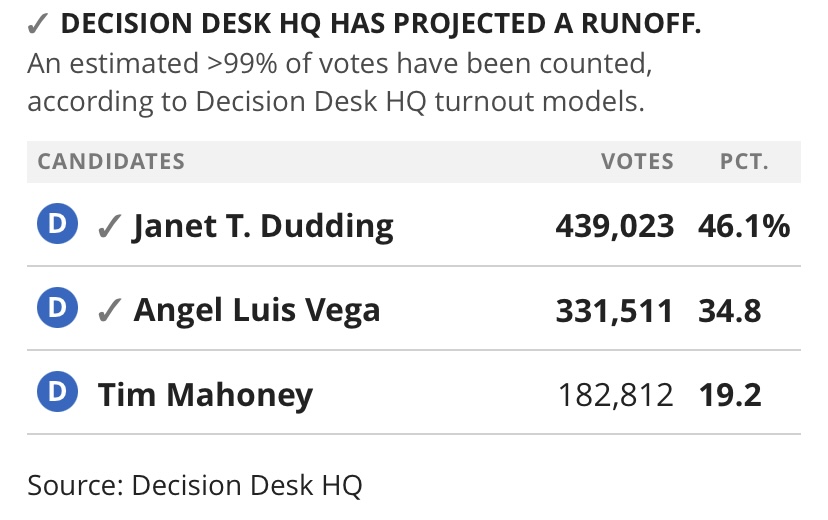Click the D party badge beside Angel Luis Vega
The height and width of the screenshot is (520, 828).
(x=58, y=307)
